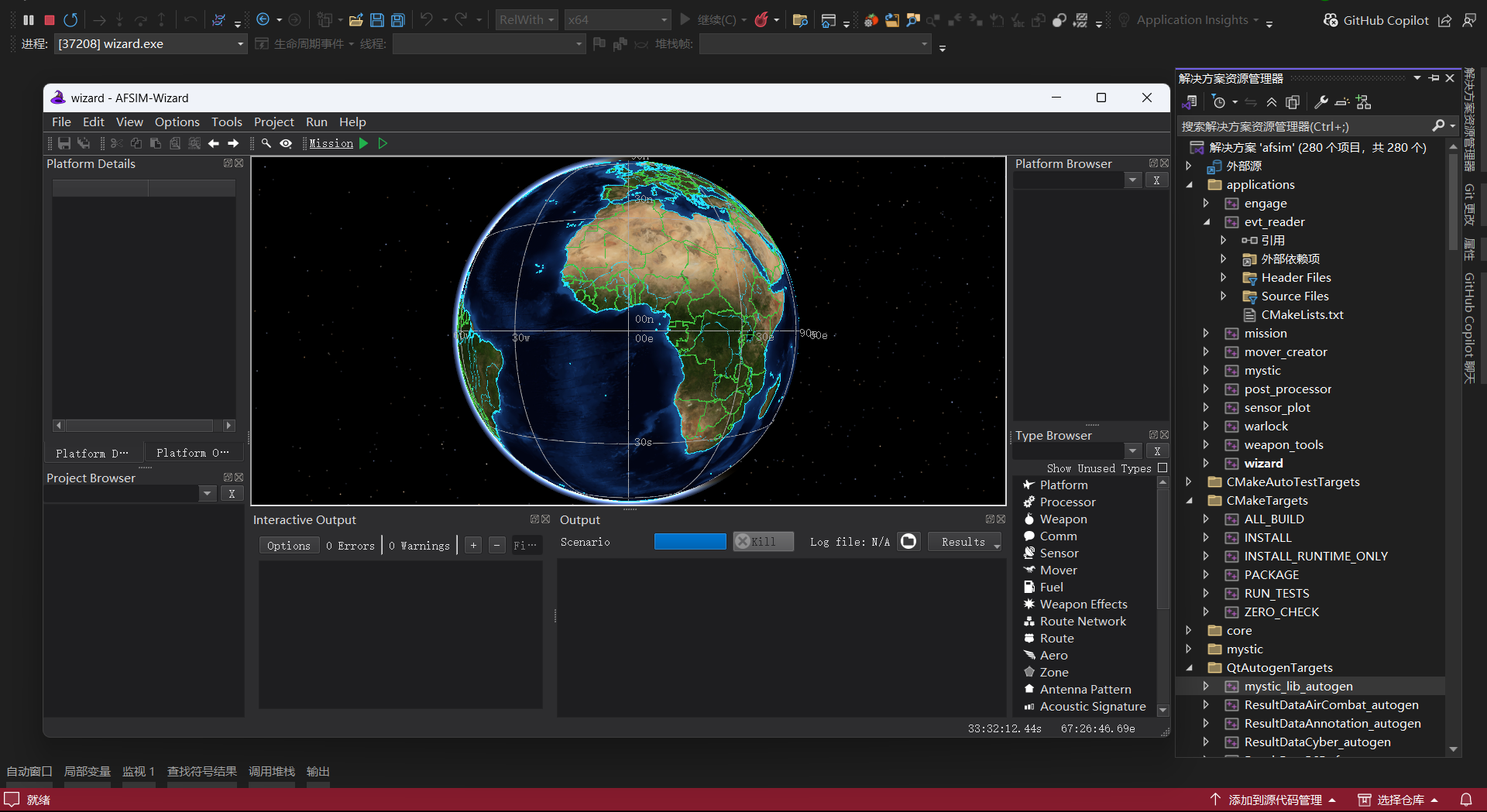The image size is (1487, 812).
Task: Open the Results dropdown in Output panel
Action: click(965, 542)
